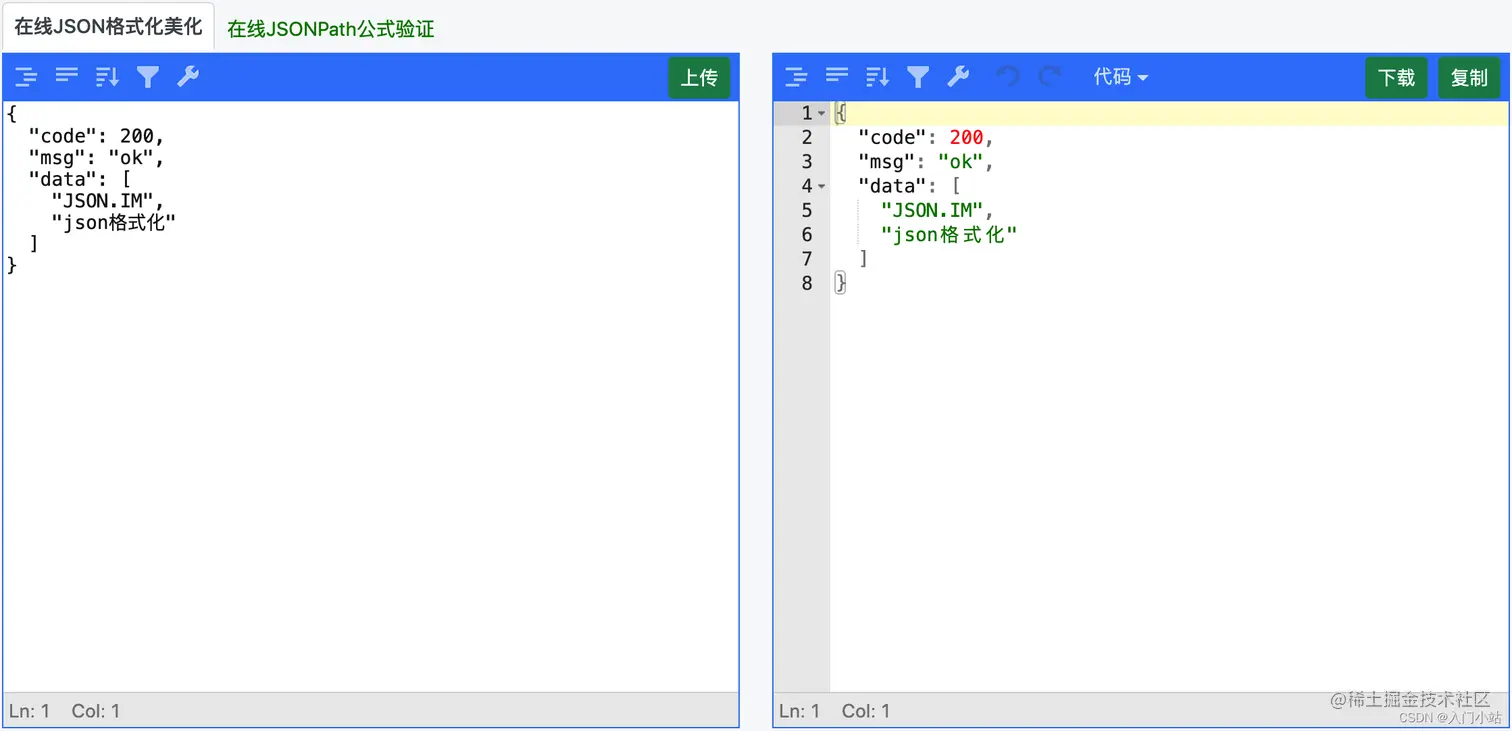Collapse the data array at line 4
1512x731 pixels.
pos(822,186)
